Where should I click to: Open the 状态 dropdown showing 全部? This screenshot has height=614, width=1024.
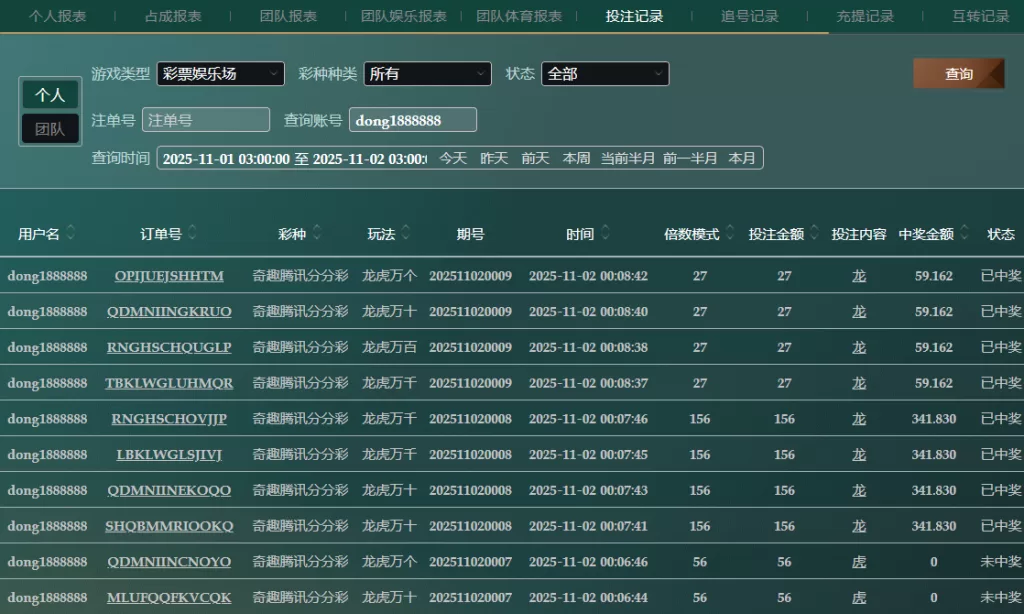pyautogui.click(x=605, y=74)
